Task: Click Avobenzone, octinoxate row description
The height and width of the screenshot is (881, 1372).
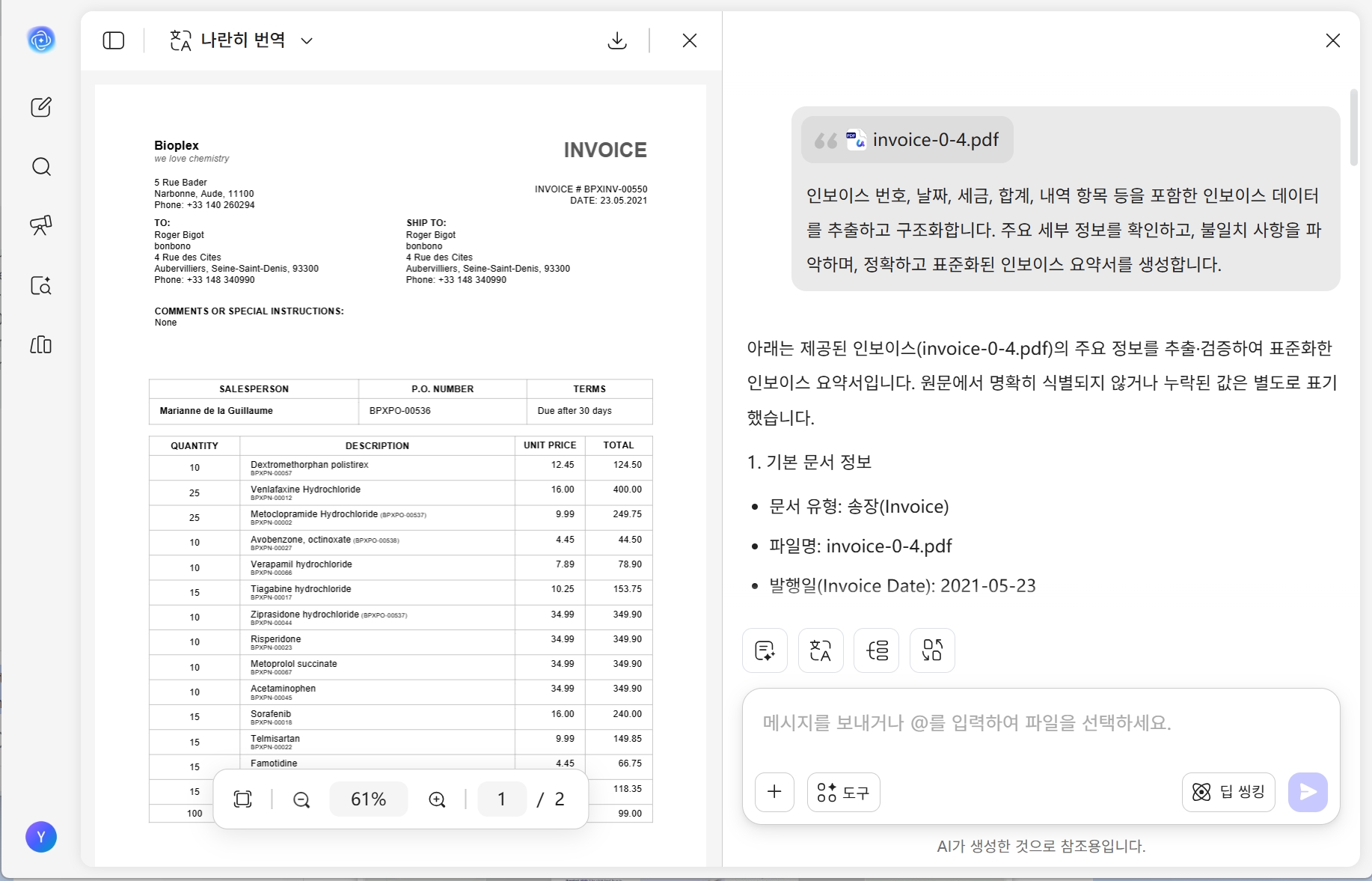Action: (x=301, y=540)
